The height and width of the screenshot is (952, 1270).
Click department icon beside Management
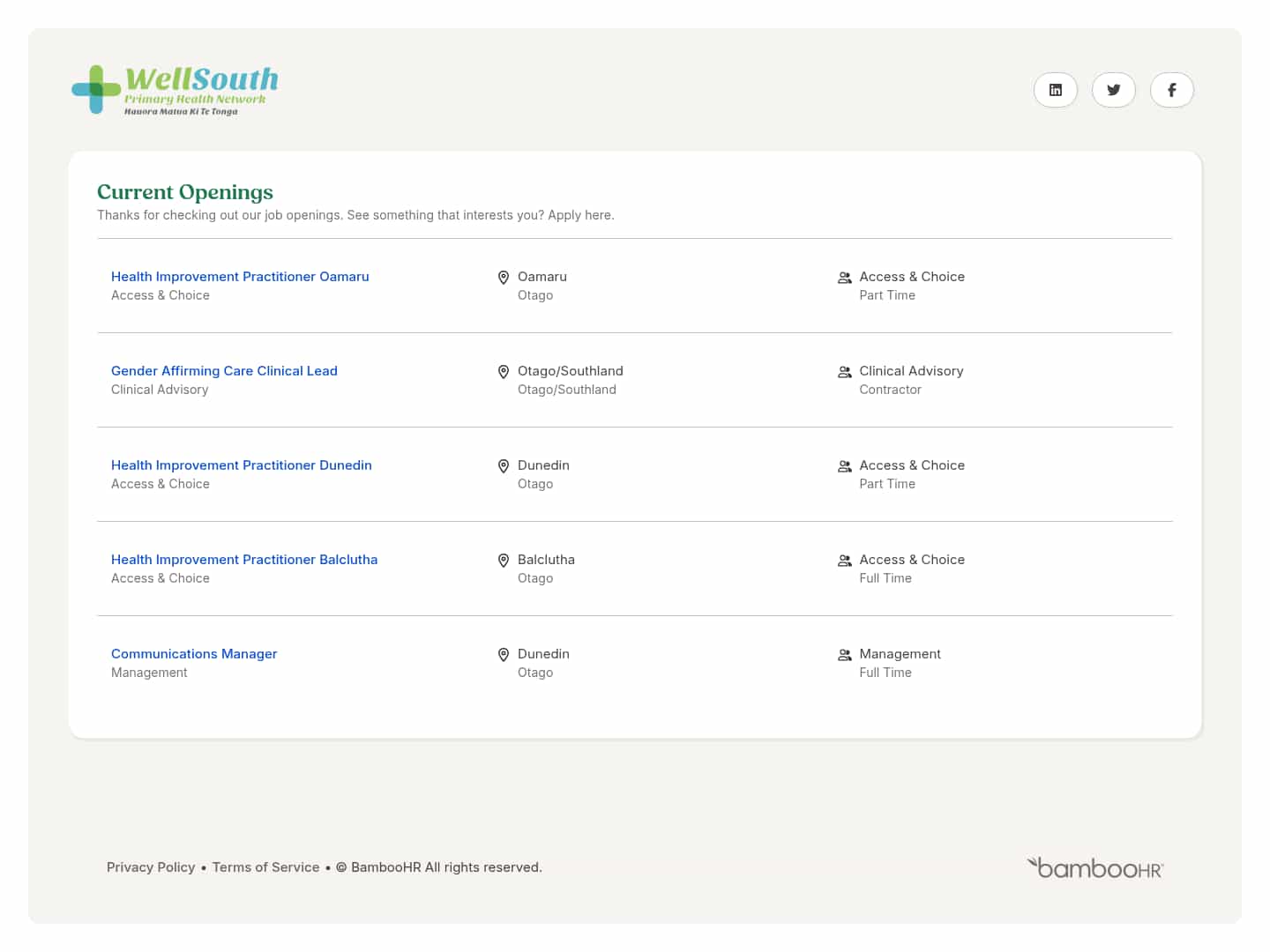845,655
